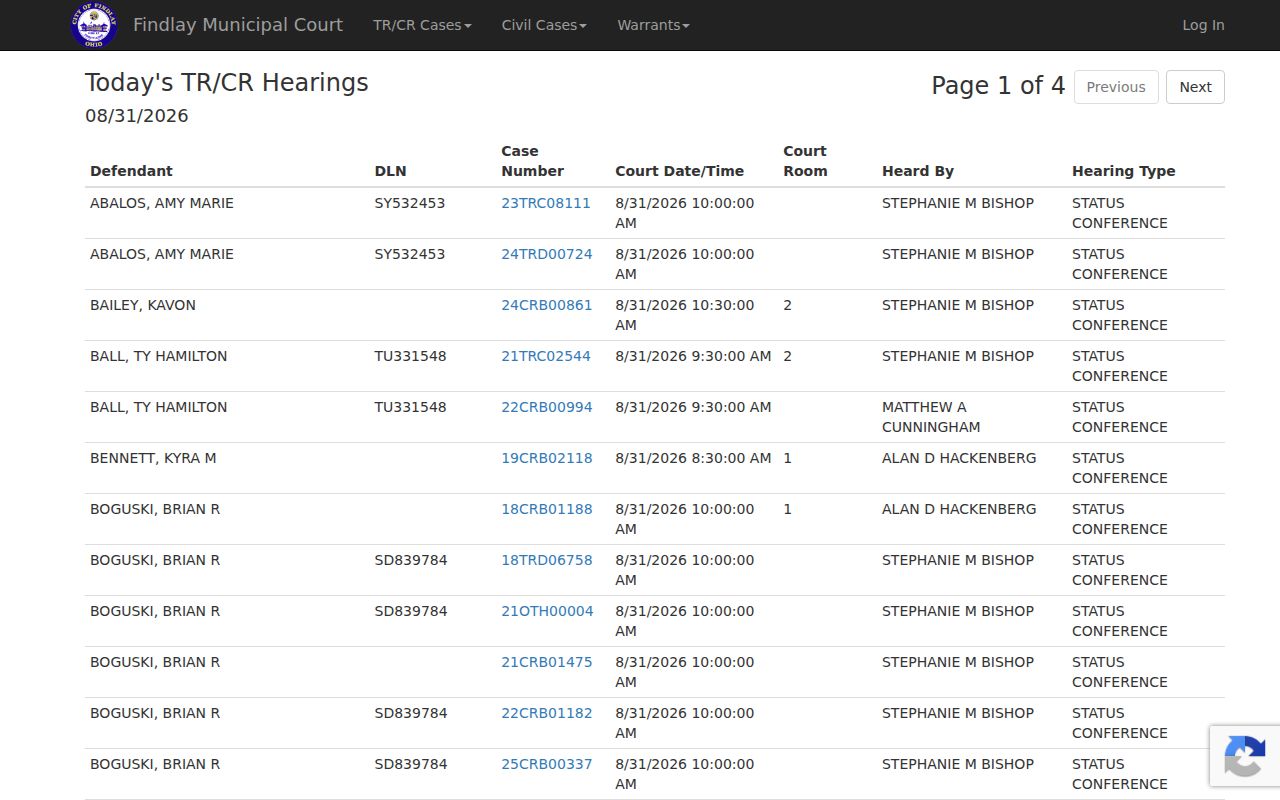Click the disabled Previous page button
Viewport: 1280px width, 800px height.
point(1116,87)
